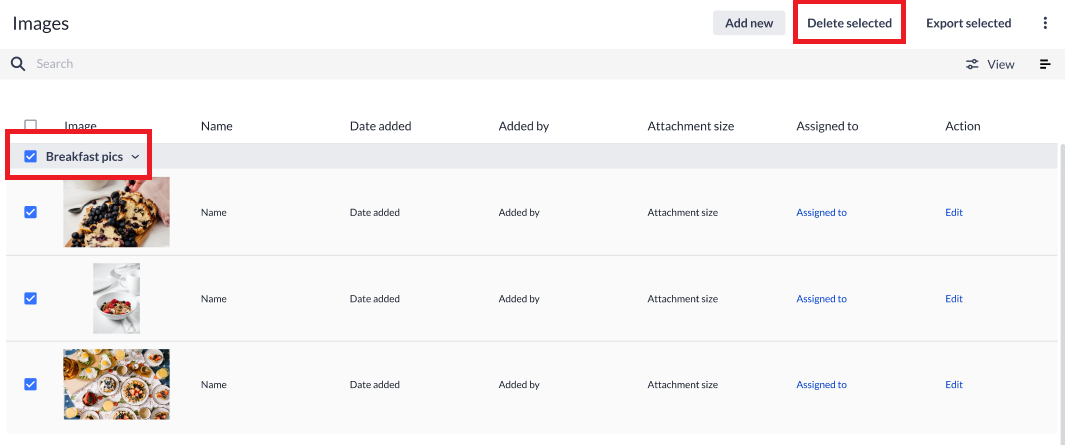This screenshot has width=1065, height=445.
Task: Click the Attachment size column header
Action: tap(691, 126)
